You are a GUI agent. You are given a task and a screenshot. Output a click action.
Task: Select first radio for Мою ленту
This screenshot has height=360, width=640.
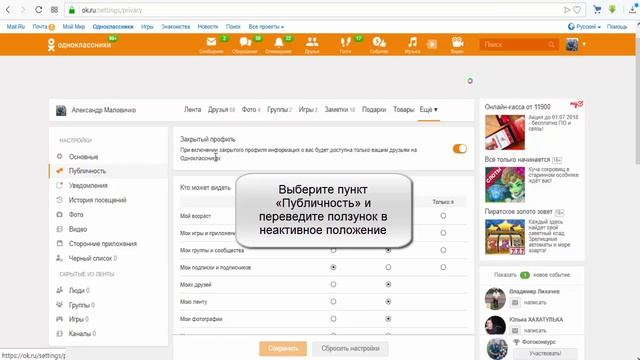(333, 302)
